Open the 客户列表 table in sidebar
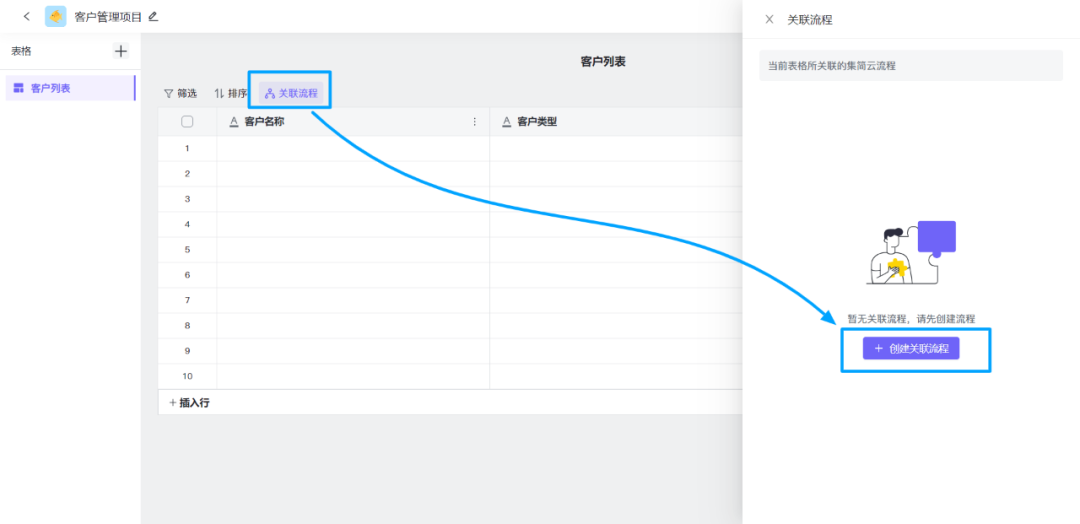This screenshot has width=1080, height=524. pyautogui.click(x=70, y=88)
